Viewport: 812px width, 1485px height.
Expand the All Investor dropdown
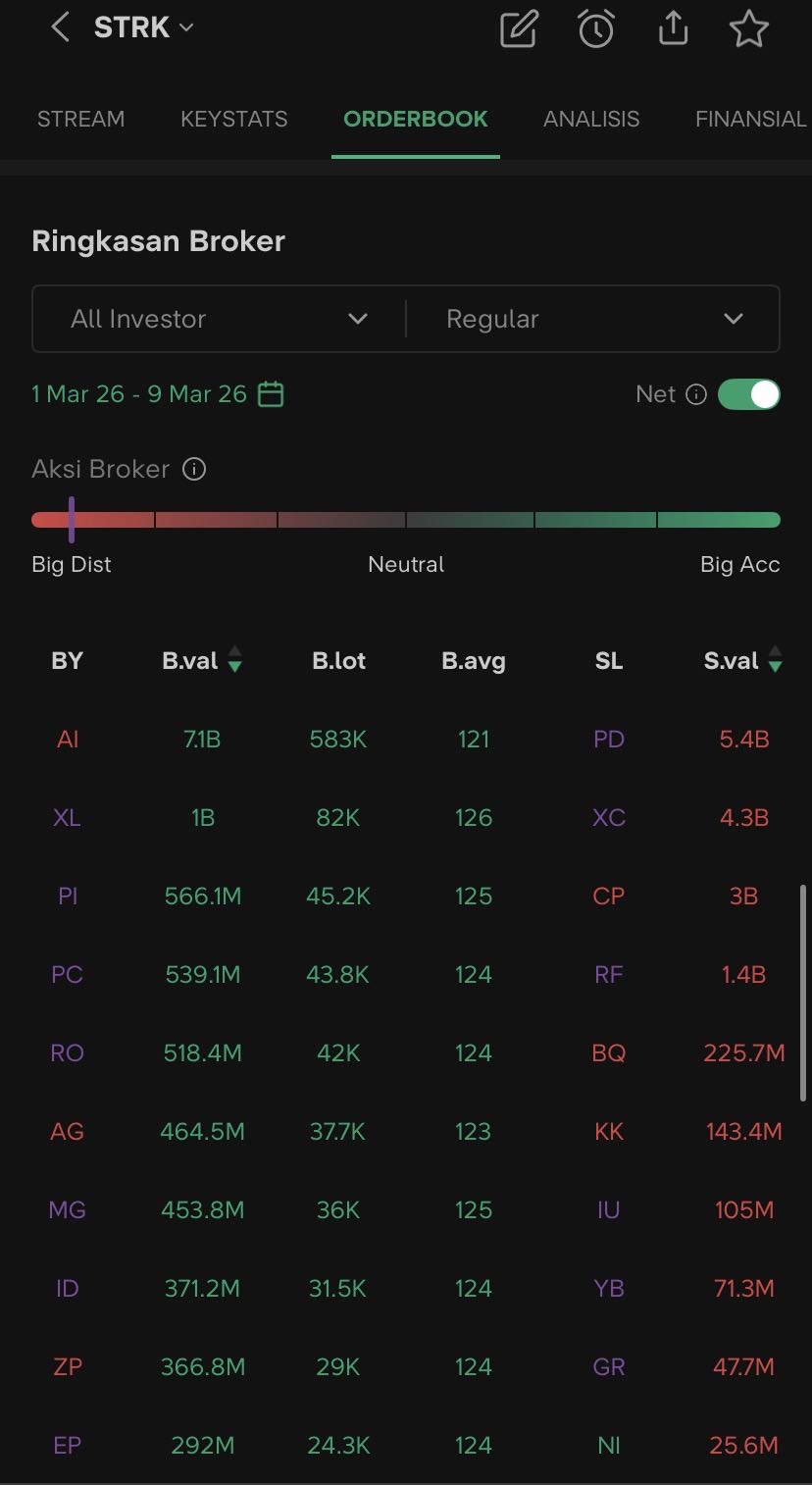pyautogui.click(x=219, y=319)
